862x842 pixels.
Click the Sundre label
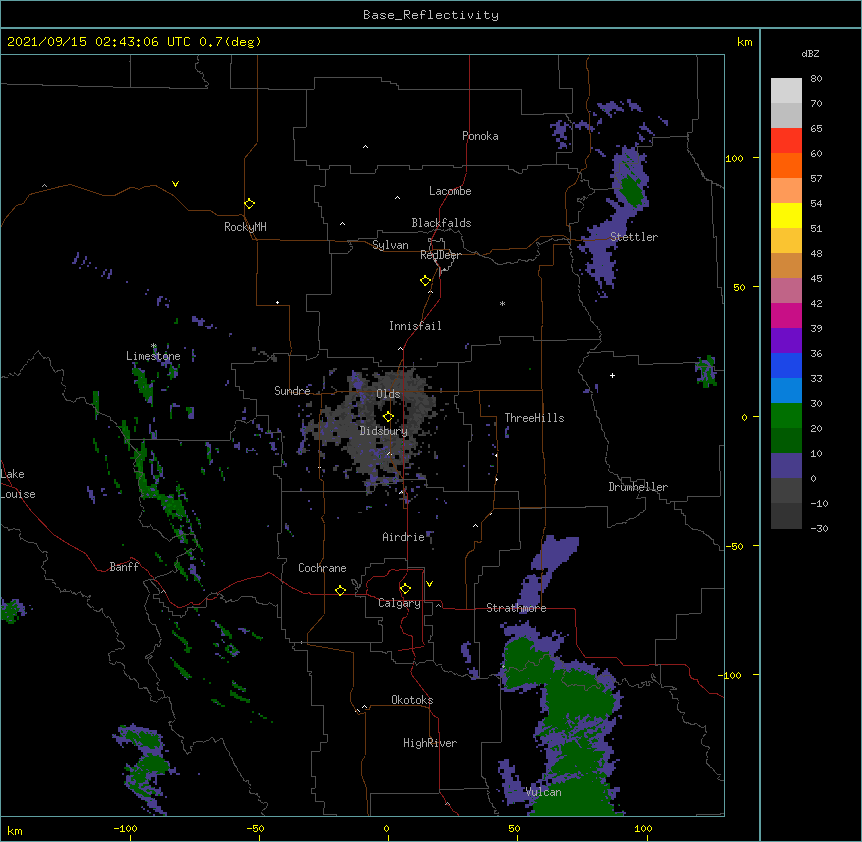[x=292, y=391]
